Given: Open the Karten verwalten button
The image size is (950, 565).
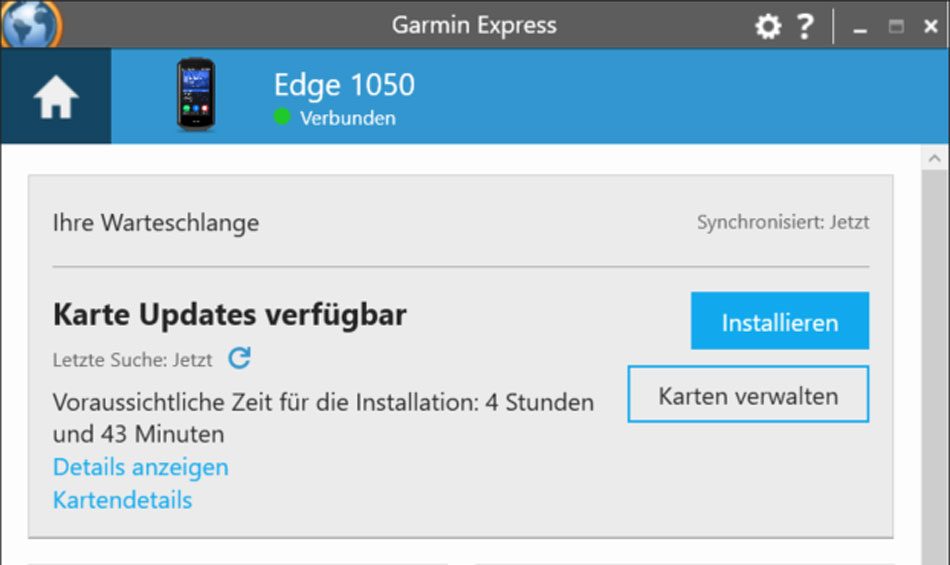Looking at the screenshot, I should 748,394.
